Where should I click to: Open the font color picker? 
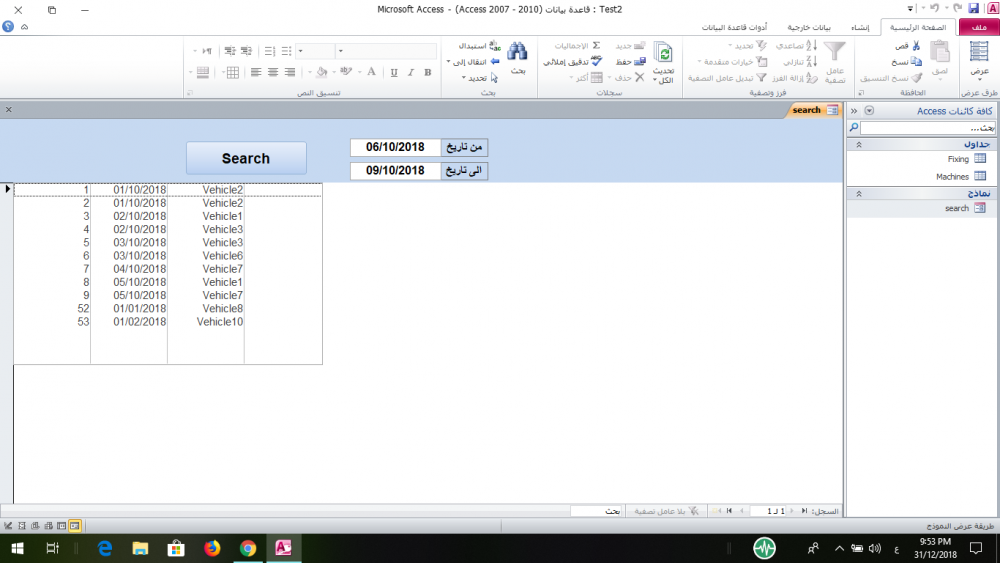[x=371, y=72]
